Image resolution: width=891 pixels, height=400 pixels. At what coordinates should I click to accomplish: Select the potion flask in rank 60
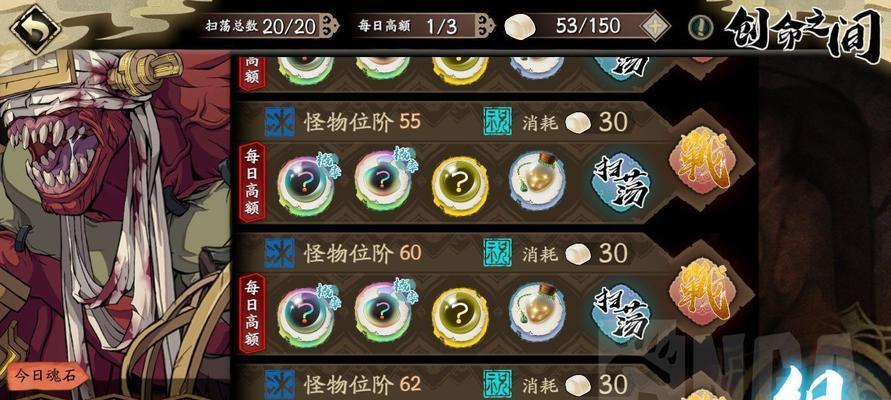pos(537,312)
